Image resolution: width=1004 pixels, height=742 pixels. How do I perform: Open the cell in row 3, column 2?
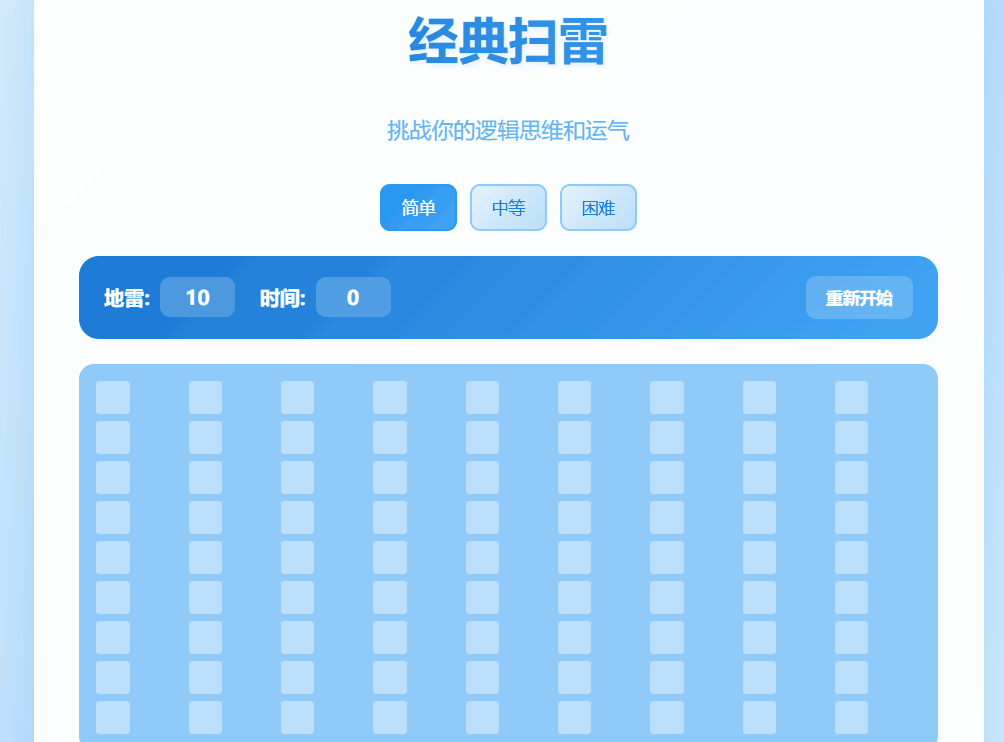[x=206, y=478]
